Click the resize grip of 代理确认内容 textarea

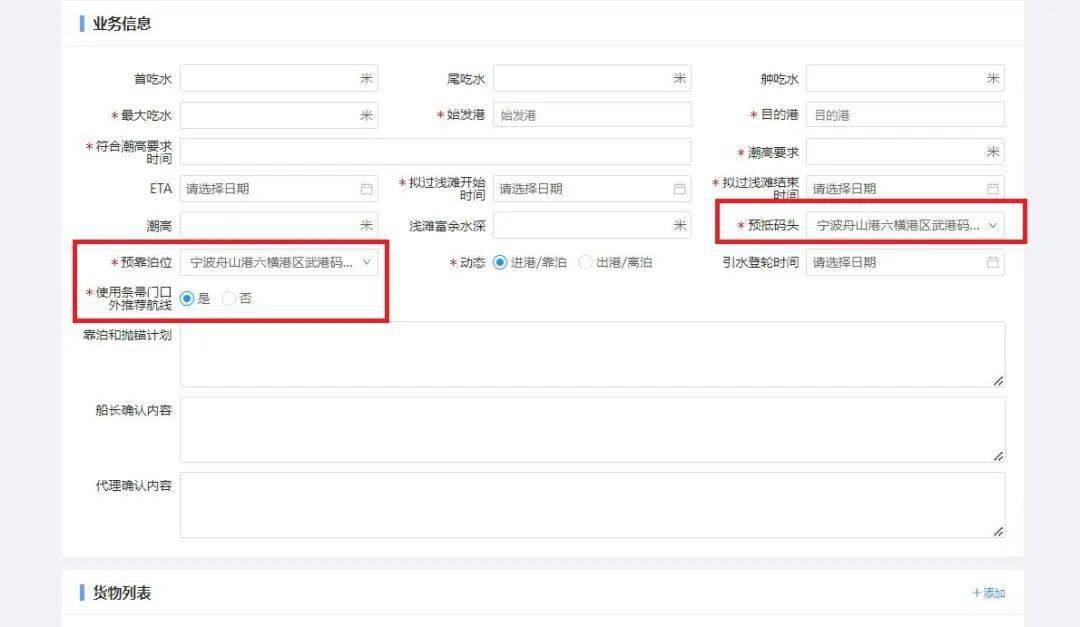998,531
